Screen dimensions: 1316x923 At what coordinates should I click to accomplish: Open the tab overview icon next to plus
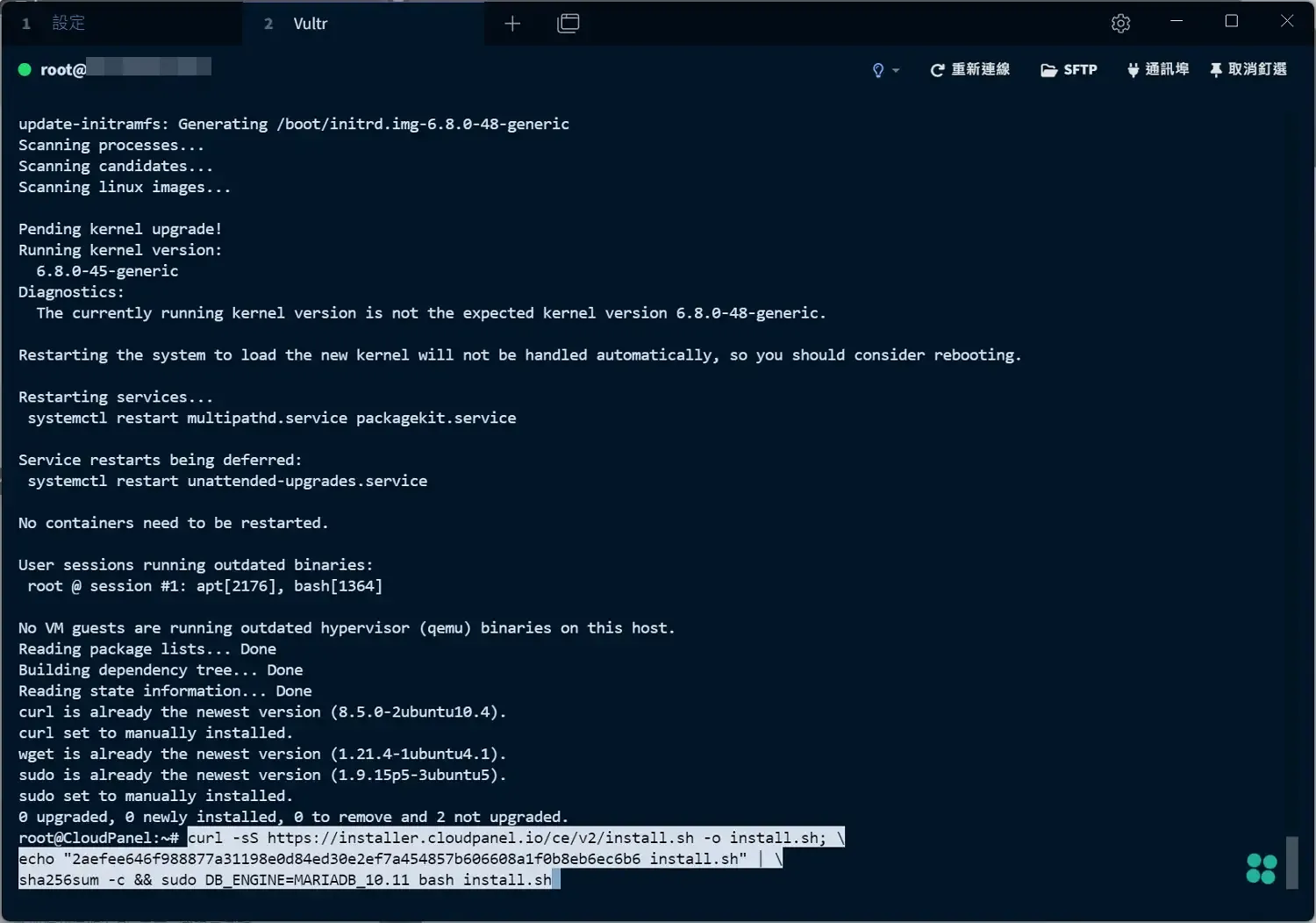click(568, 24)
